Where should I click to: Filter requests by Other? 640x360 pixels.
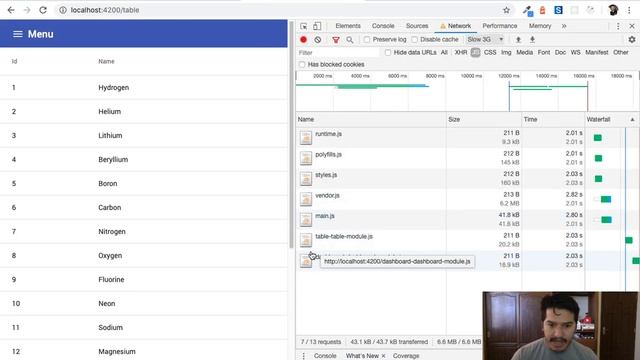621,53
